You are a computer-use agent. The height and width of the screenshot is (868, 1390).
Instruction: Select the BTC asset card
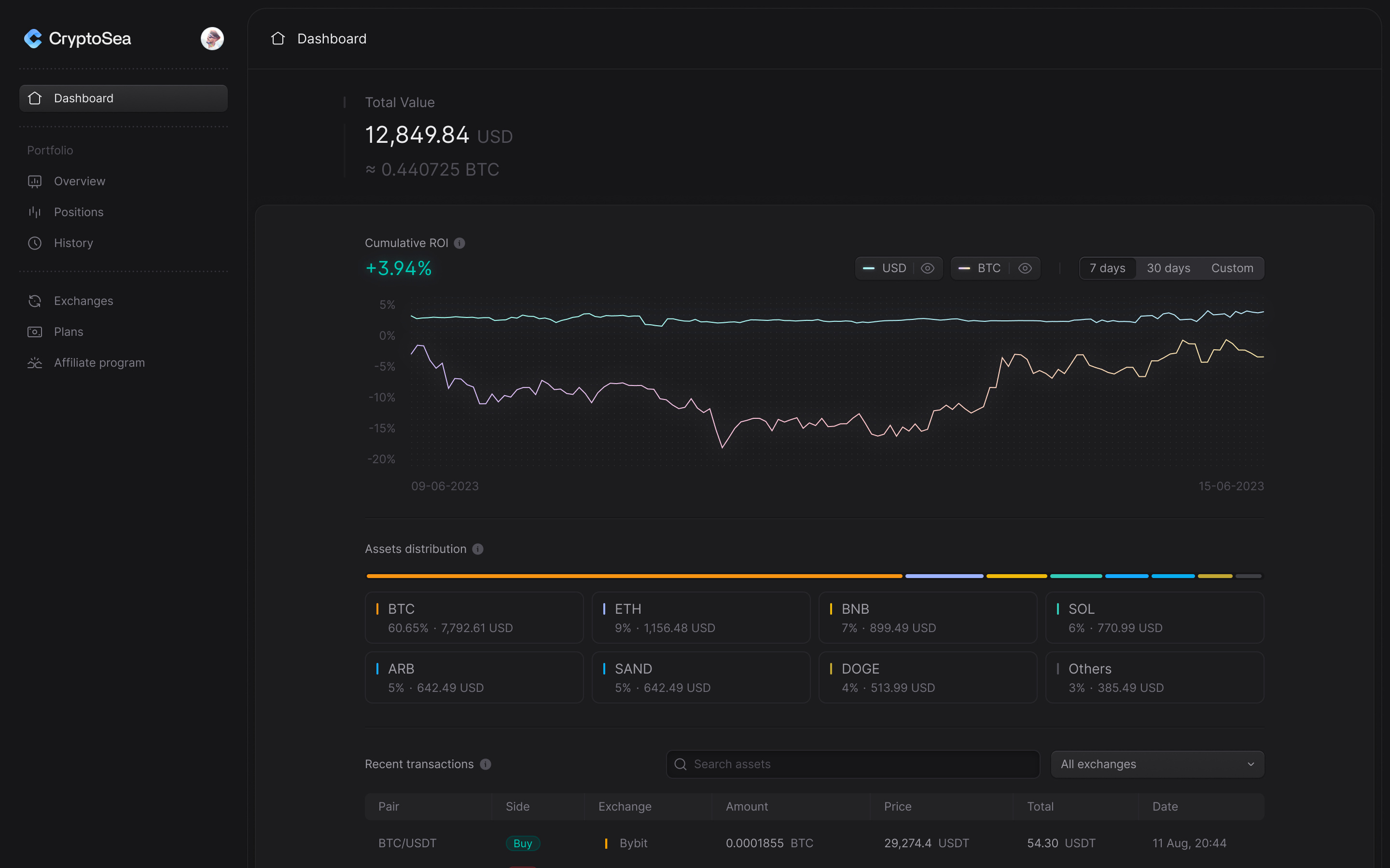point(474,618)
